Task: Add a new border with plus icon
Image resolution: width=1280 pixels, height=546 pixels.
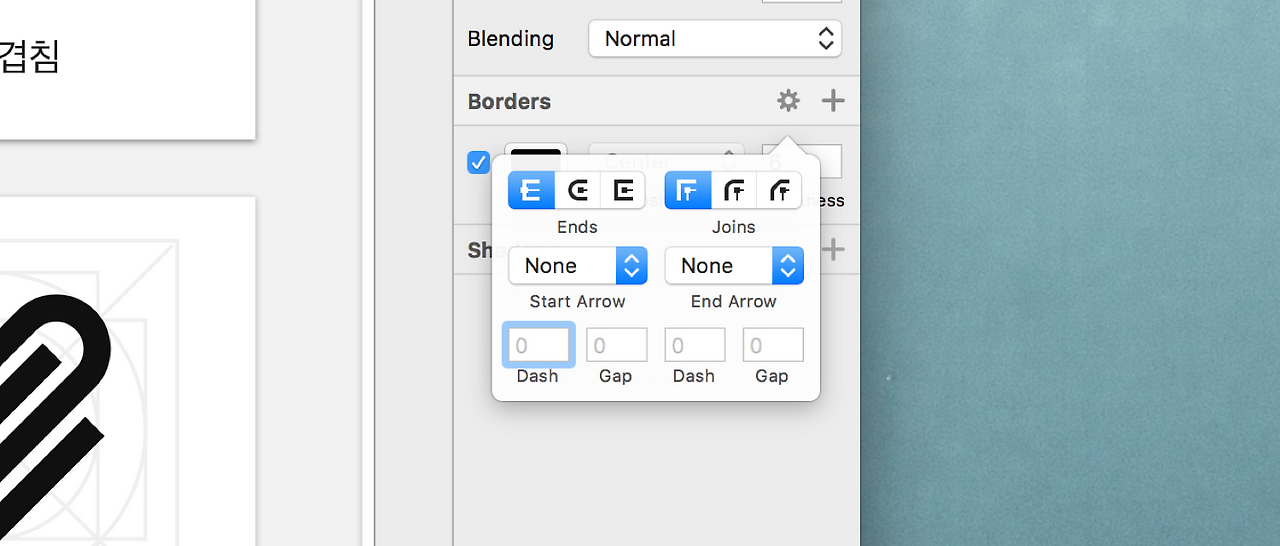Action: tap(833, 101)
